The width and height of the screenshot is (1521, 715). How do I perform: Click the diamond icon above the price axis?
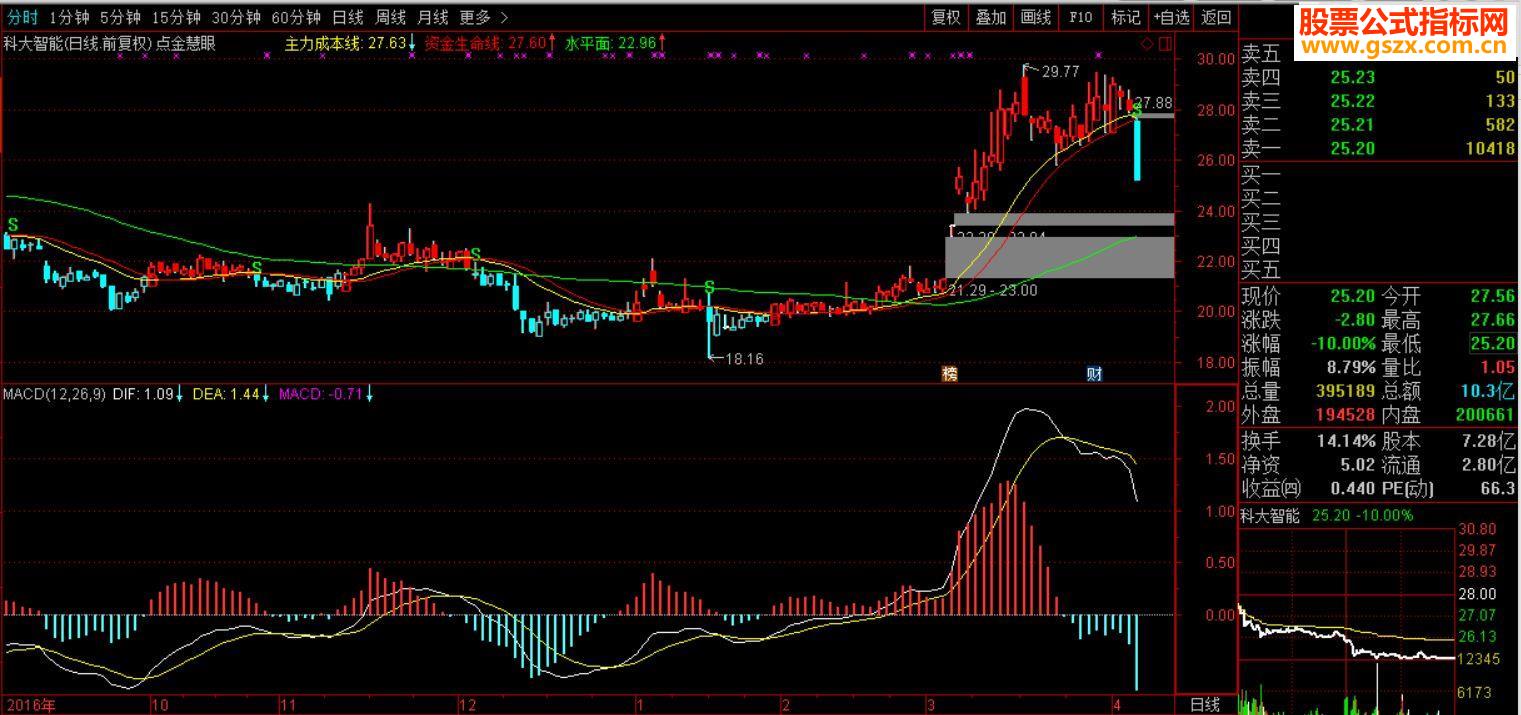tap(1146, 44)
